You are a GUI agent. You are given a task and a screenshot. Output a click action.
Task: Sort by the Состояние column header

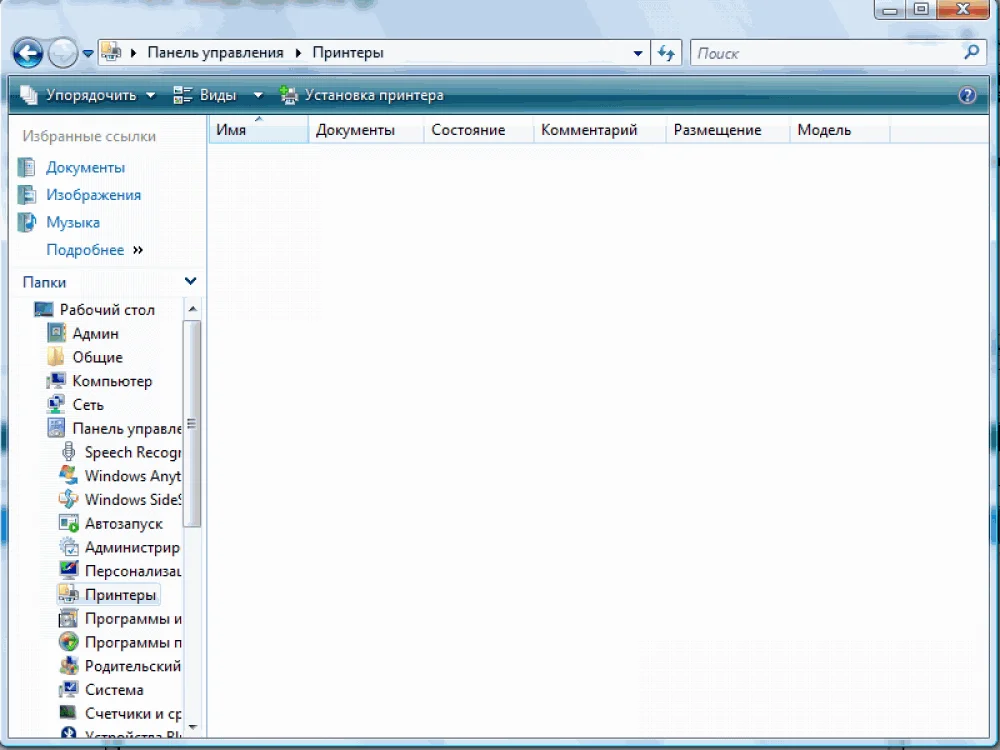(x=468, y=130)
